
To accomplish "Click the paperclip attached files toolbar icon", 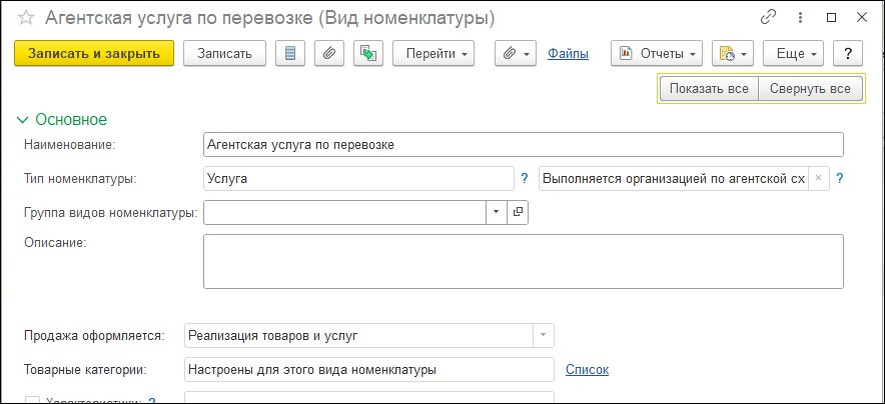I will (329, 54).
